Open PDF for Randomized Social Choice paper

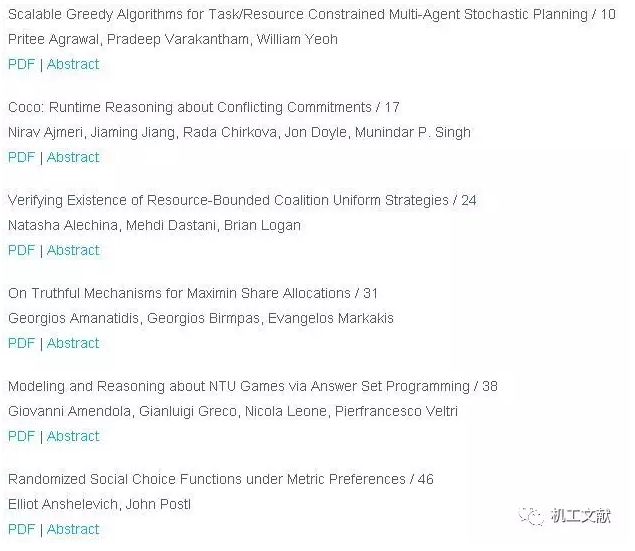click(21, 529)
